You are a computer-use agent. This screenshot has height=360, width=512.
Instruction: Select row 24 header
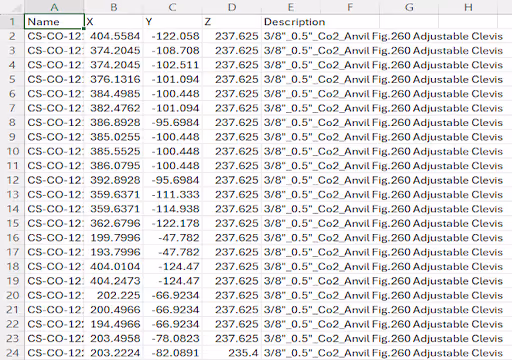12,353
